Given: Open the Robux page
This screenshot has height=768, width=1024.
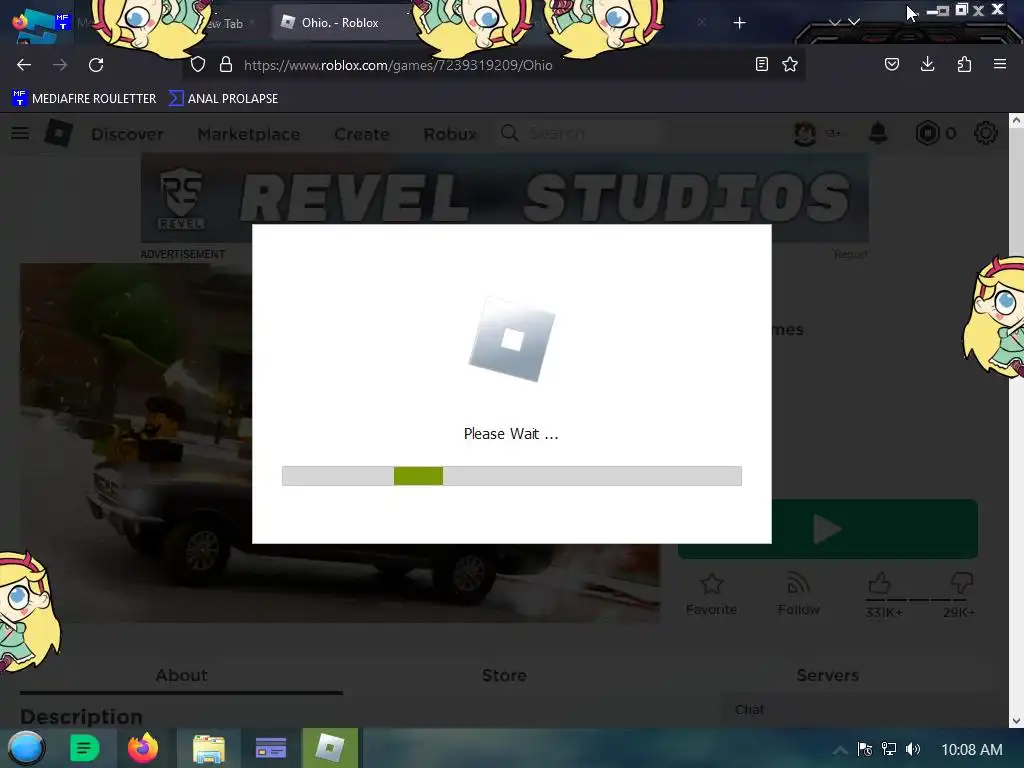Looking at the screenshot, I should [451, 134].
